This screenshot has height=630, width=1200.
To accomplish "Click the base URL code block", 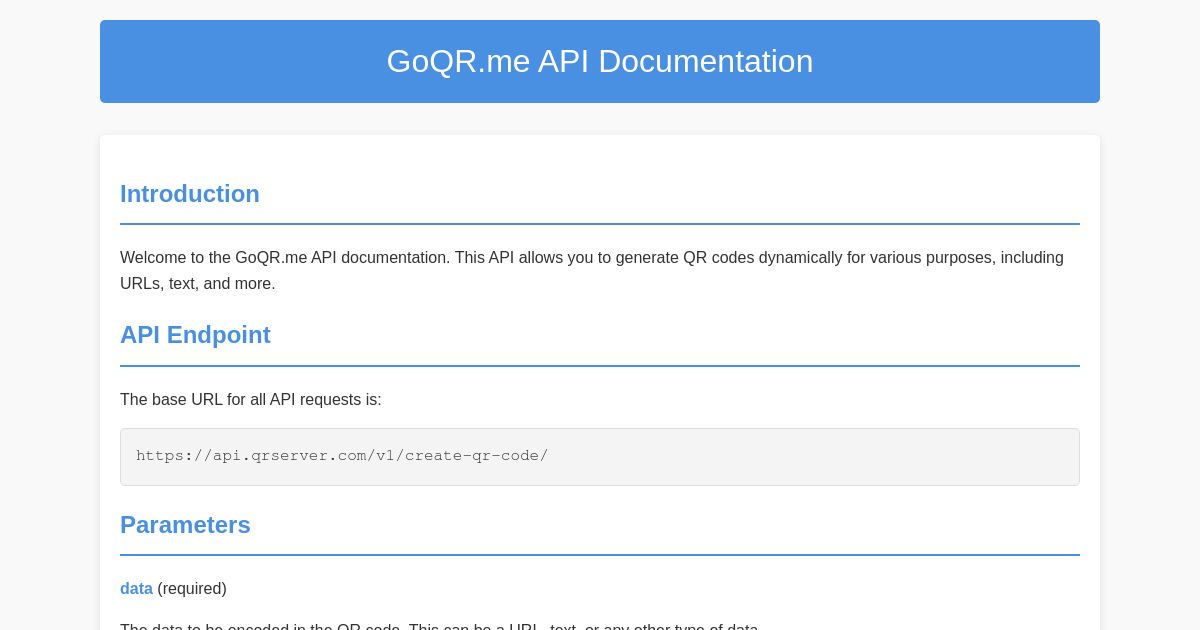I will (x=600, y=457).
